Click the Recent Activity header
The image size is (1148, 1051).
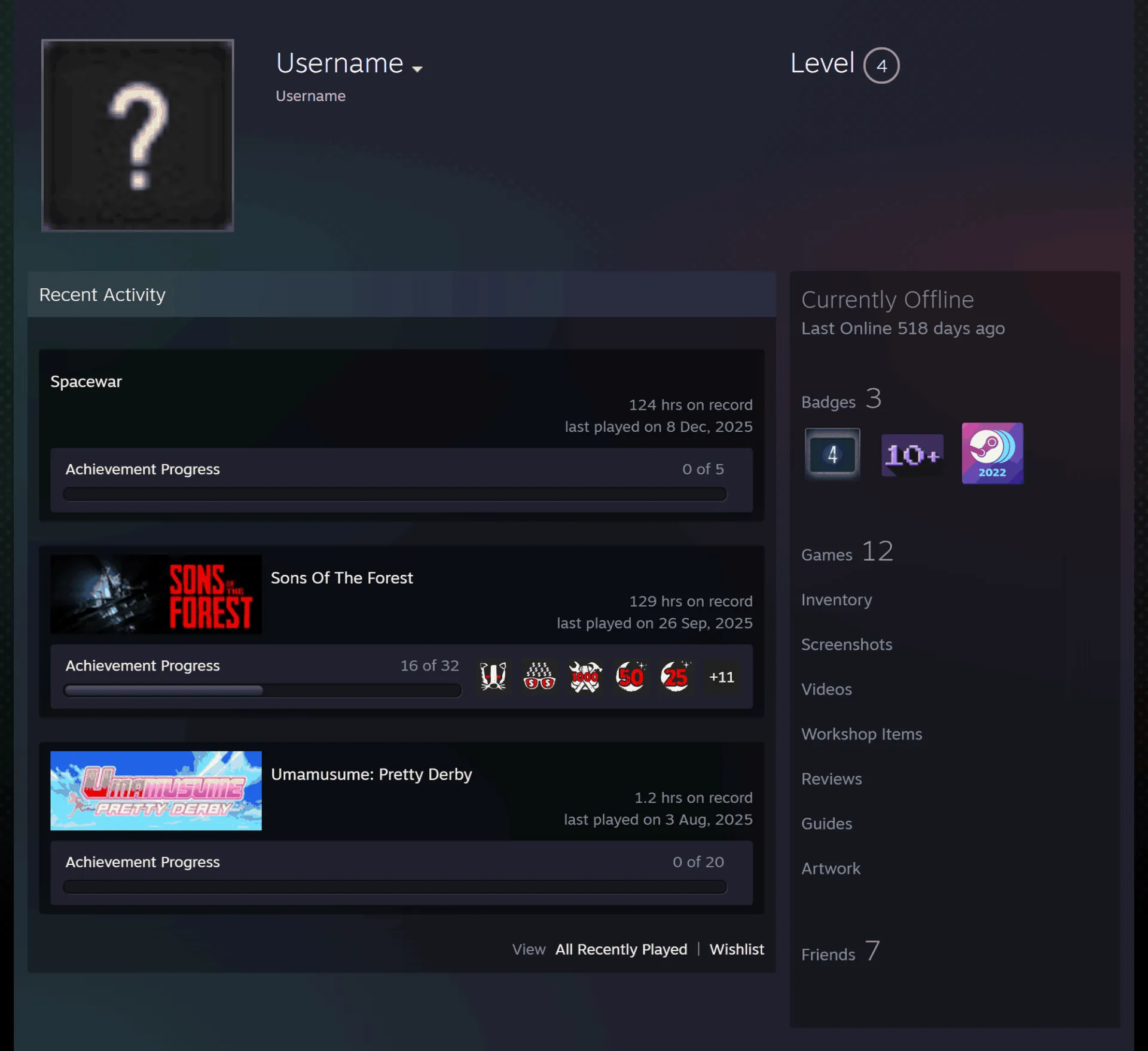point(401,294)
